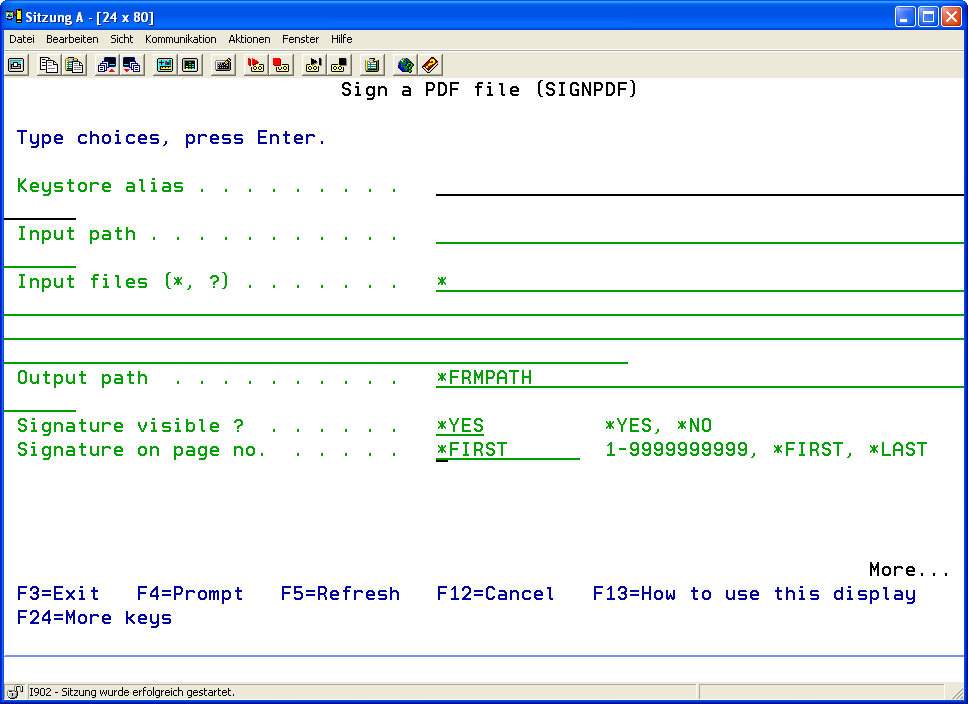This screenshot has height=704, width=968.
Task: Click the Signature visible *YES field
Action: [x=461, y=426]
